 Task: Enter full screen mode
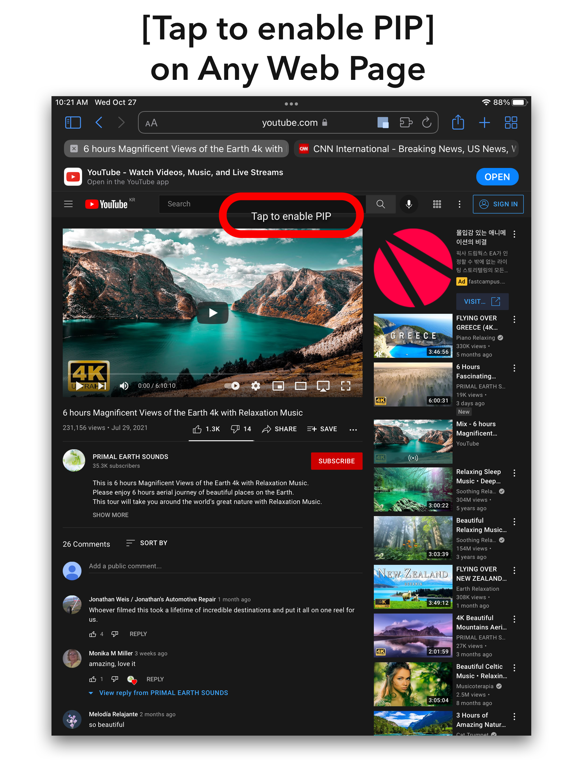pos(345,386)
